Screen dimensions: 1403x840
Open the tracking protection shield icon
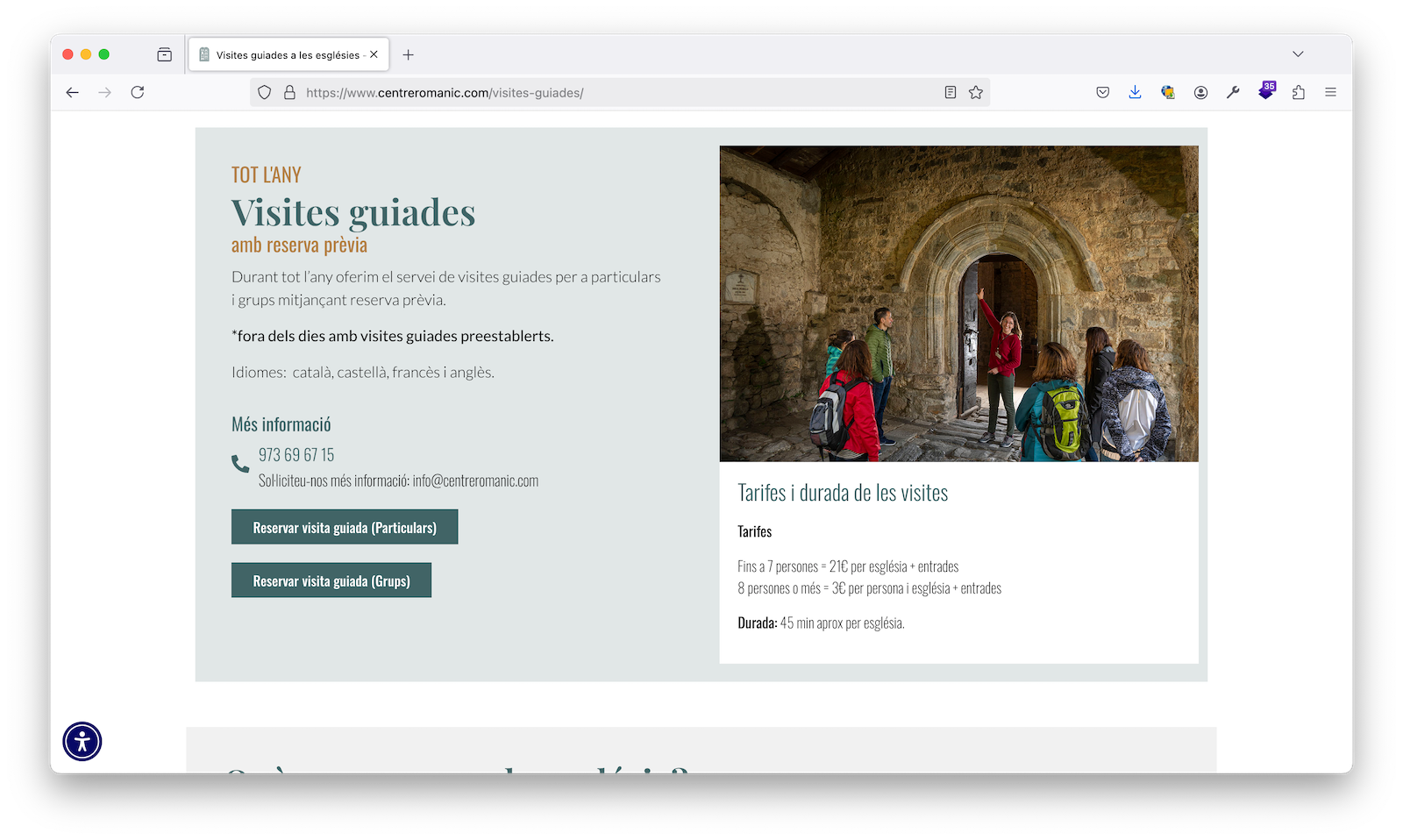click(x=265, y=92)
